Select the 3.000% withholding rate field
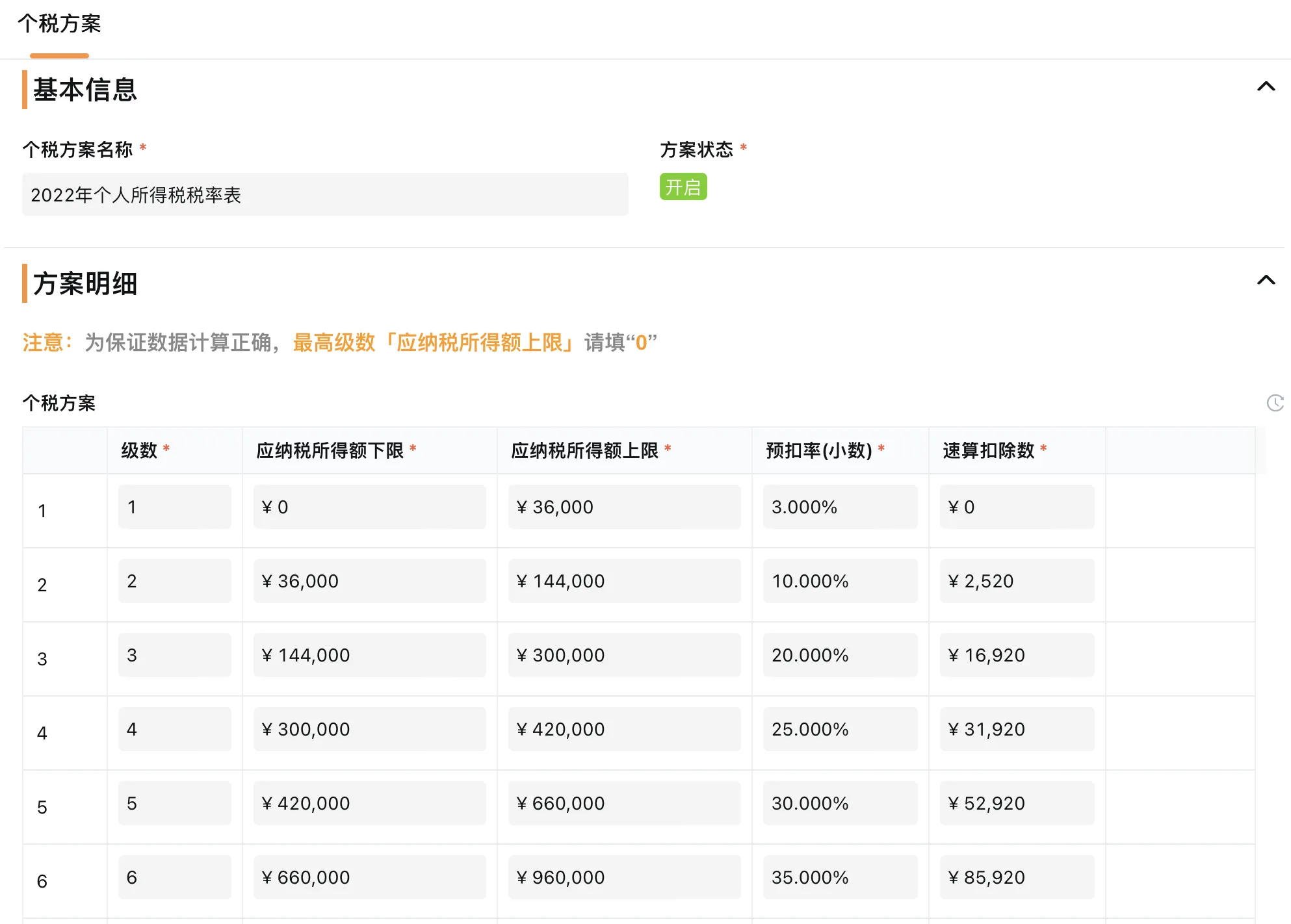 click(x=840, y=507)
